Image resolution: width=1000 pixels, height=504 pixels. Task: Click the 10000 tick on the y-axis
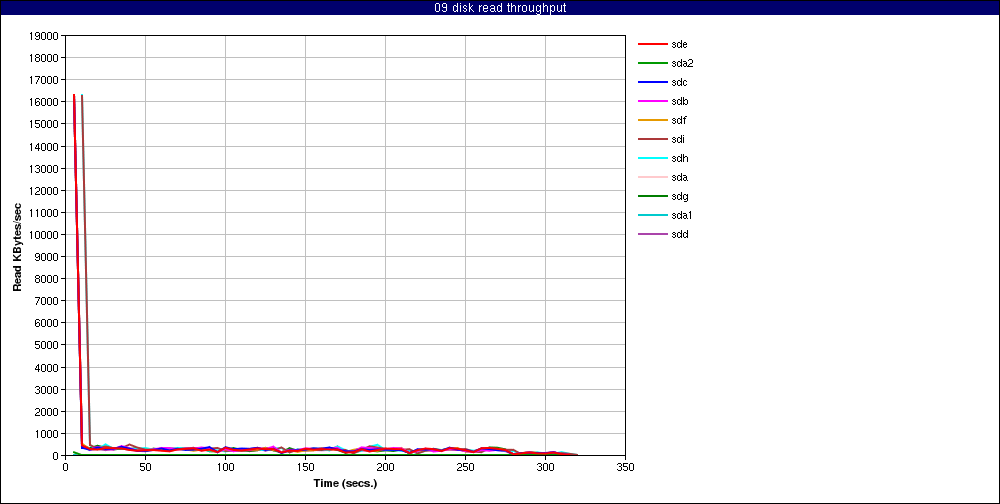44,235
